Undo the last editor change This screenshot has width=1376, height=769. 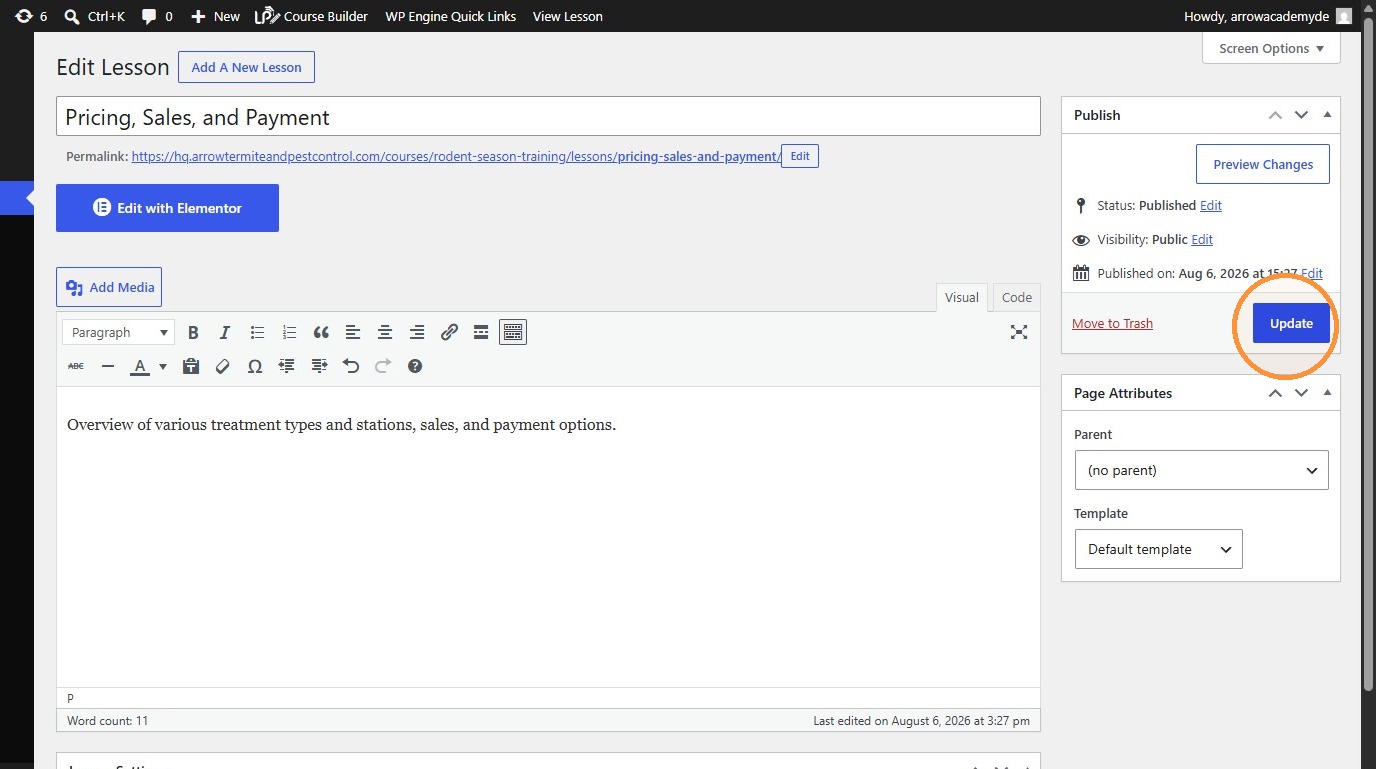[x=351, y=366]
